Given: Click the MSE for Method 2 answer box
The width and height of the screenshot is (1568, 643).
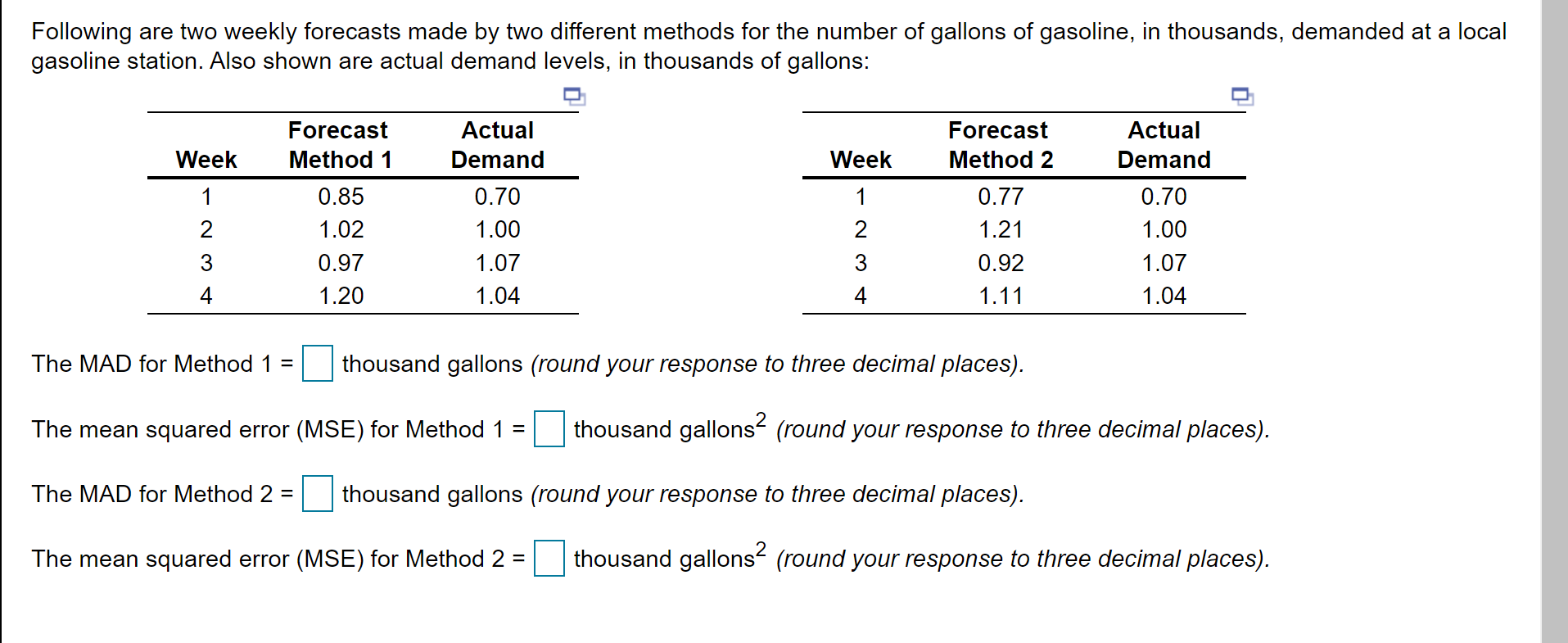Looking at the screenshot, I should click(x=550, y=559).
